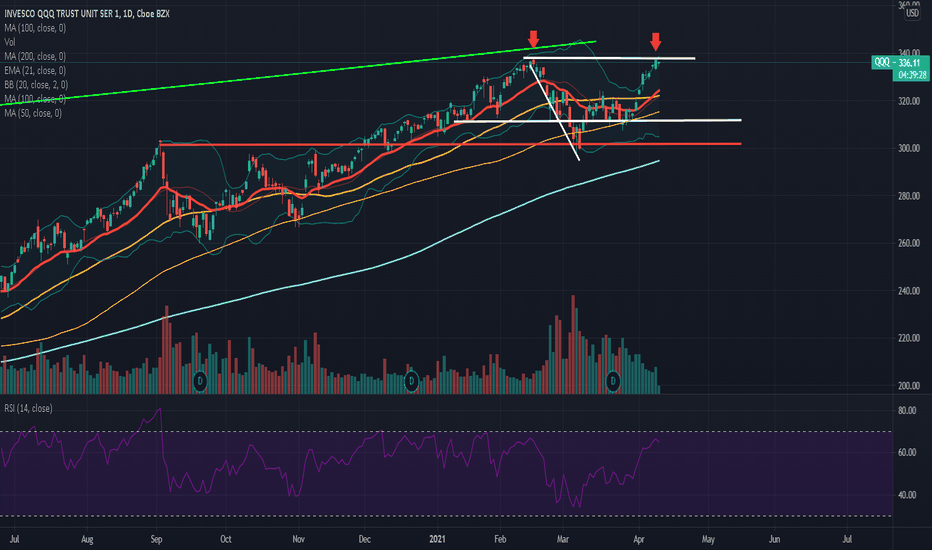Viewport: 932px width, 550px height.
Task: Click the Feb label on time axis
Action: pos(500,539)
